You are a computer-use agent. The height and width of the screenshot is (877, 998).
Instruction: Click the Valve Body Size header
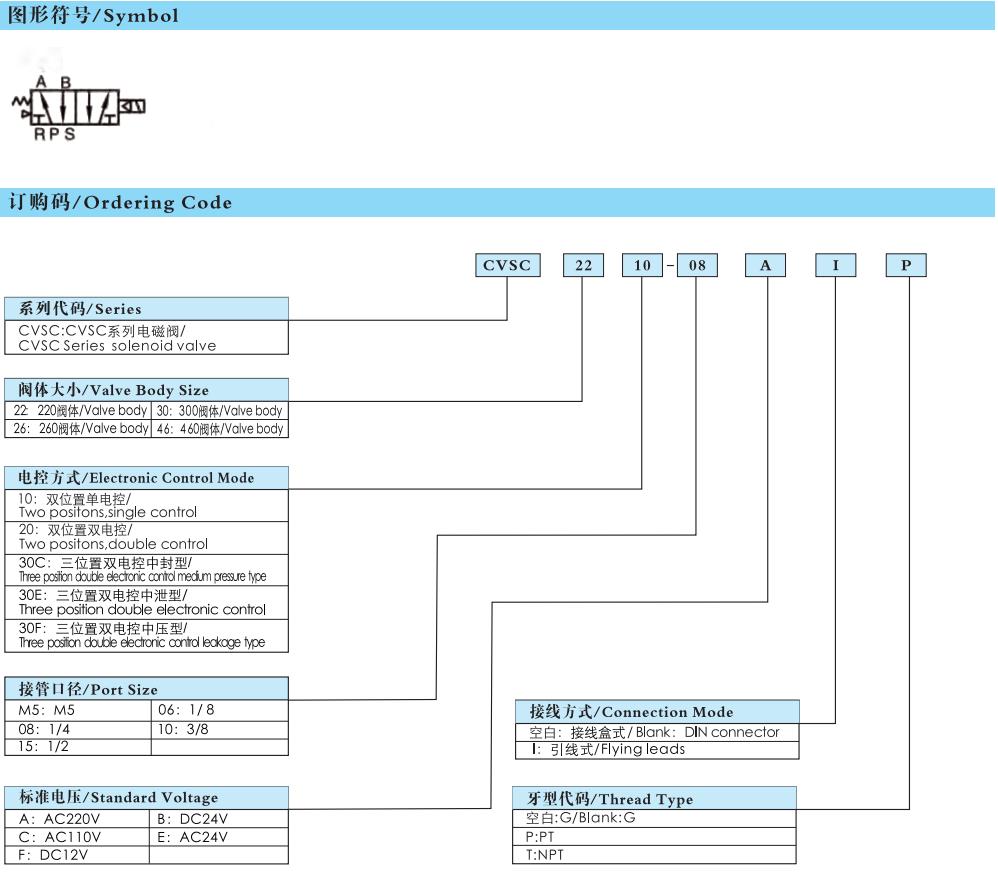146,389
